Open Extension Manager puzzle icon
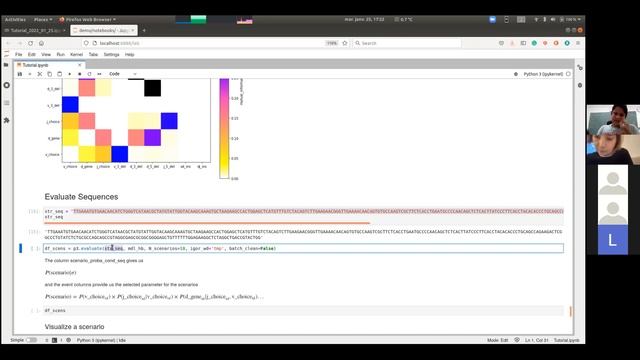The height and width of the screenshot is (360, 640). (7, 120)
